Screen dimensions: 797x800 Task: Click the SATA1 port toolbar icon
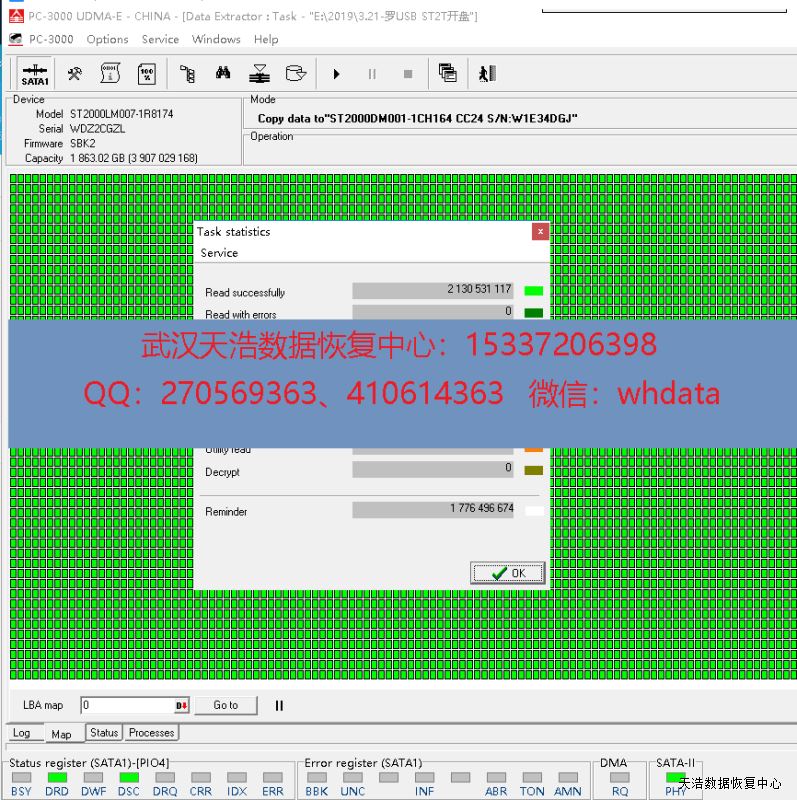pyautogui.click(x=35, y=74)
